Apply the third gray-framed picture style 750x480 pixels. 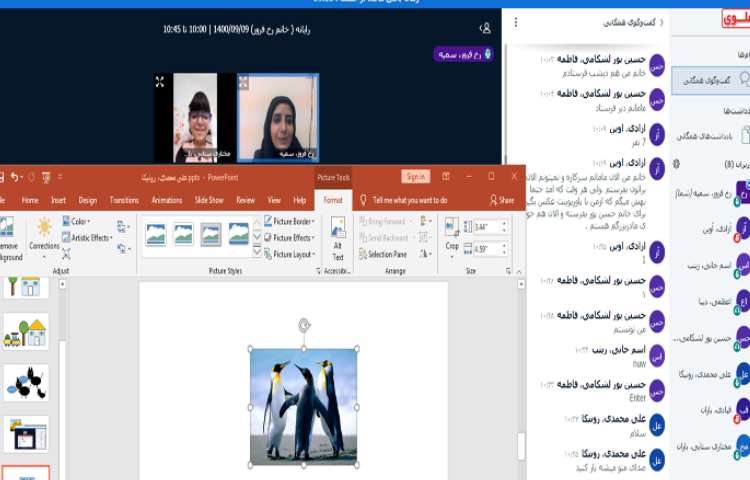pos(210,234)
